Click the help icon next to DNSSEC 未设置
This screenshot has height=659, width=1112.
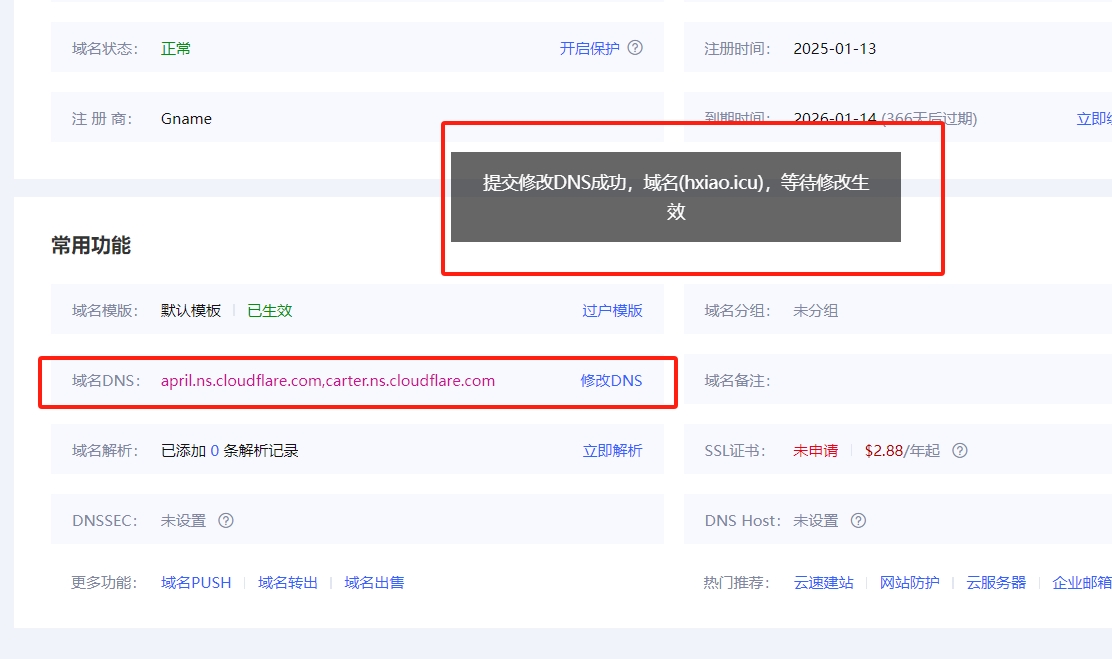(x=226, y=521)
